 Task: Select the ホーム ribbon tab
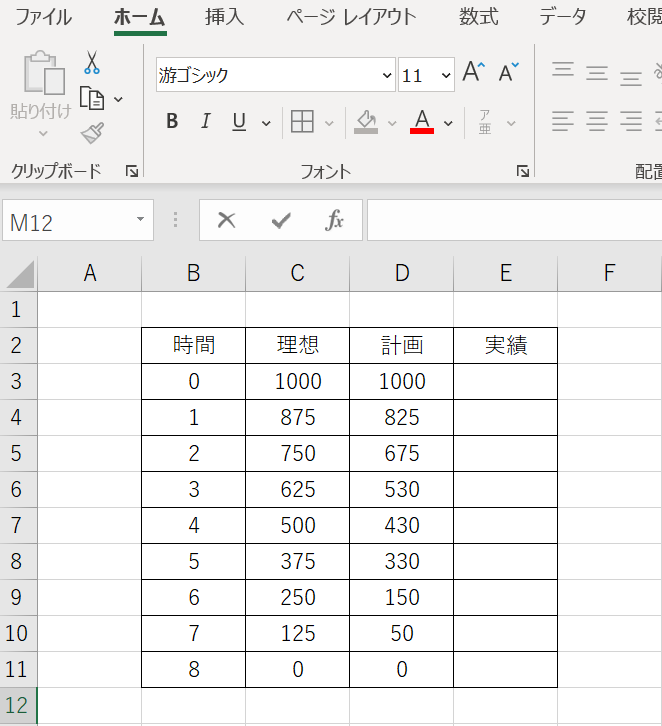click(x=140, y=18)
